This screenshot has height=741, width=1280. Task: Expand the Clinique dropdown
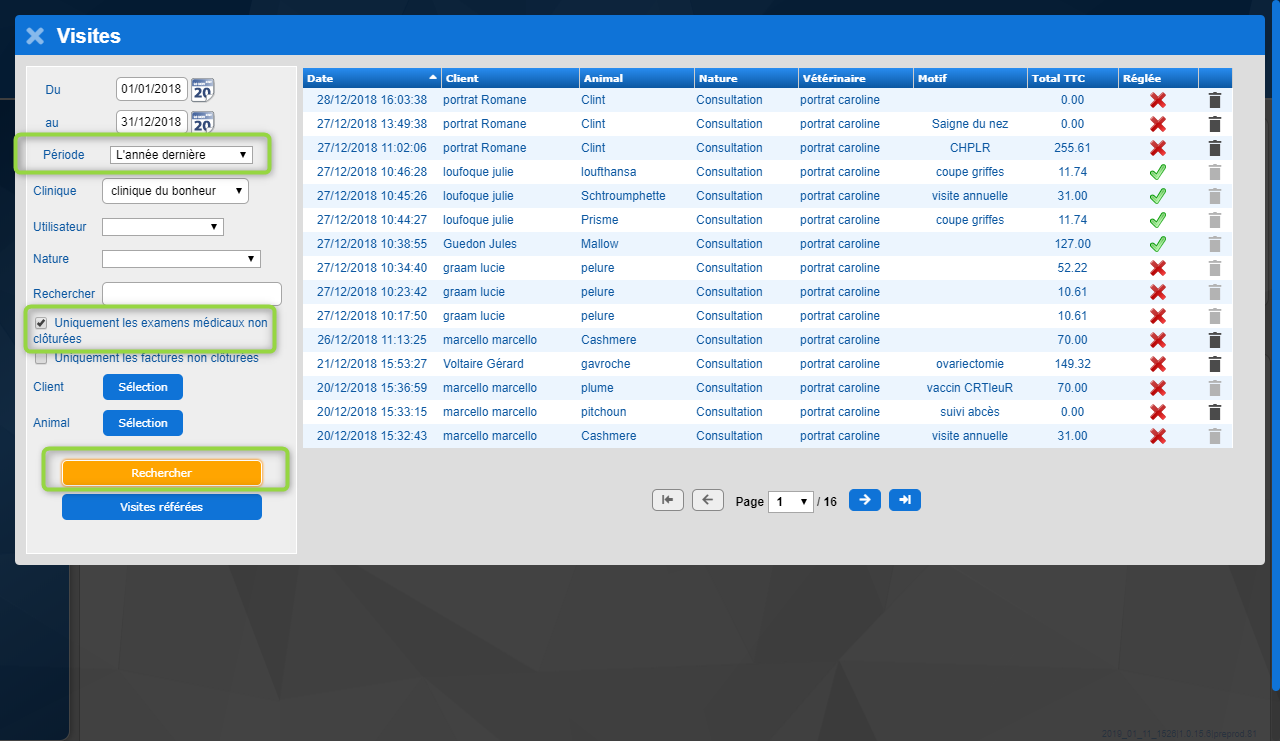click(x=175, y=190)
